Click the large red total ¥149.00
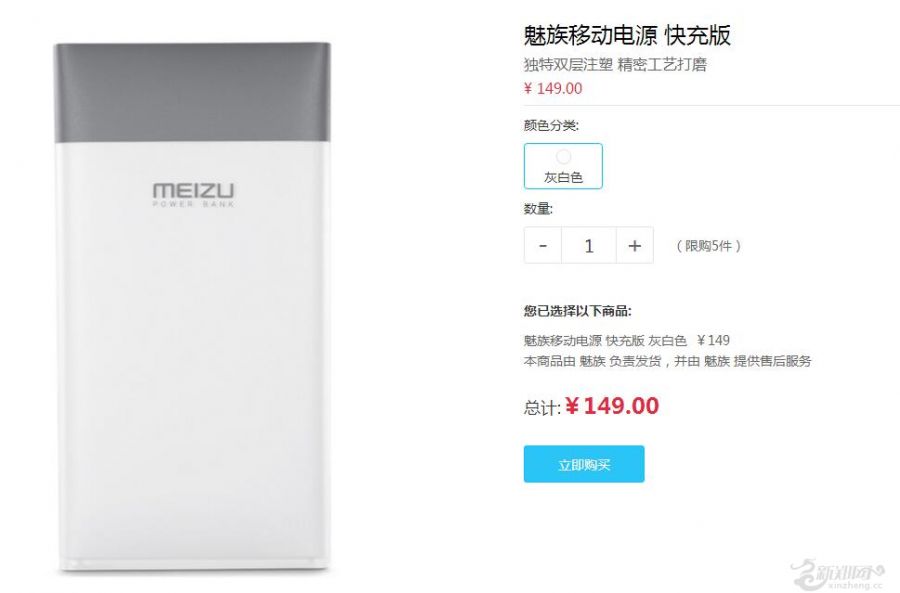Screen dimensions: 900x593 pos(612,406)
